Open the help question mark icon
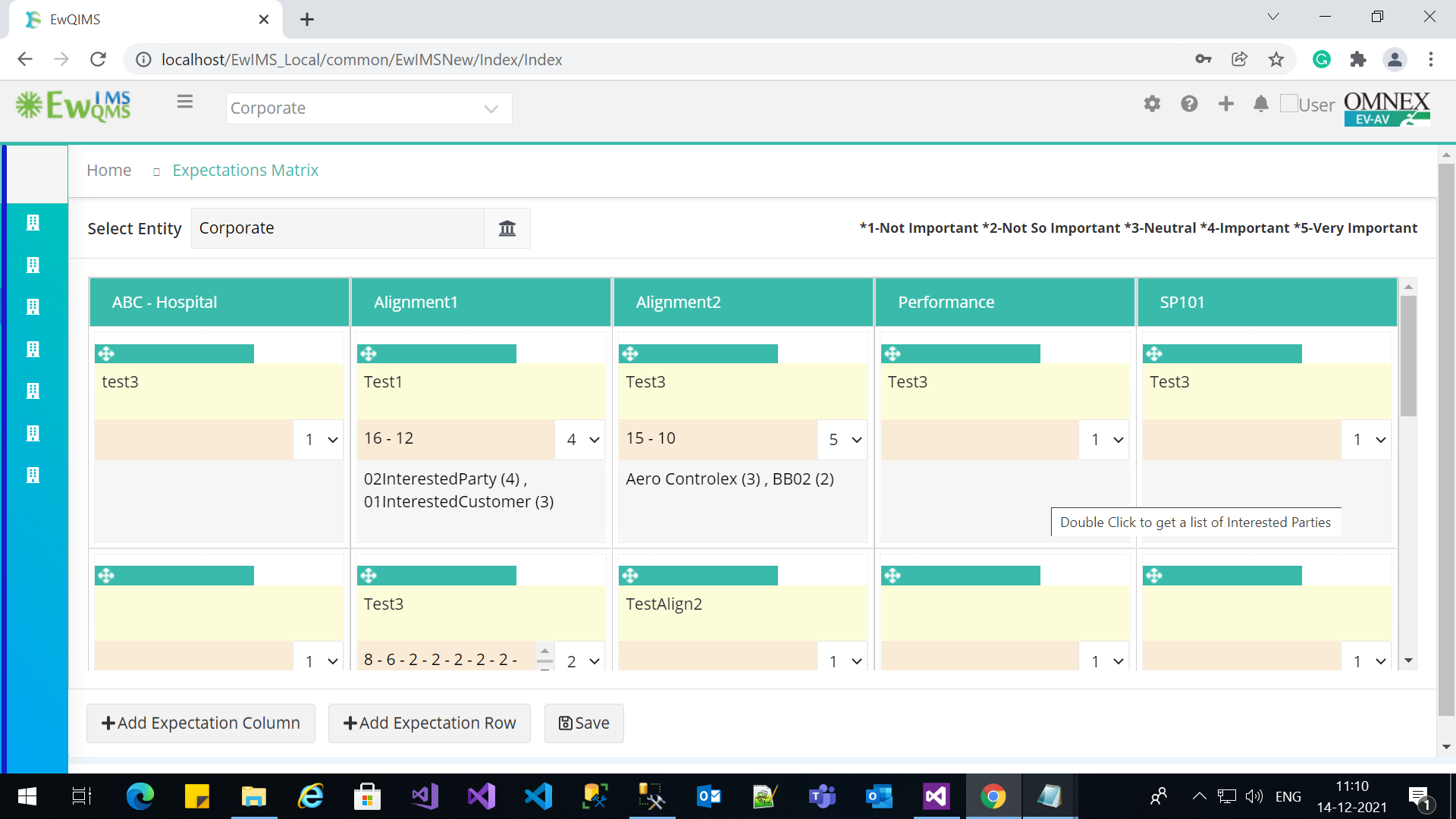 1189,104
